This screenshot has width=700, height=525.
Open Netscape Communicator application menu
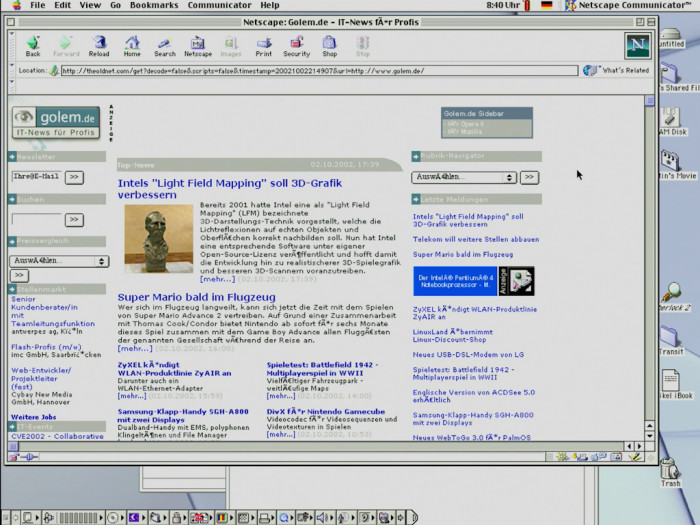(x=628, y=5)
